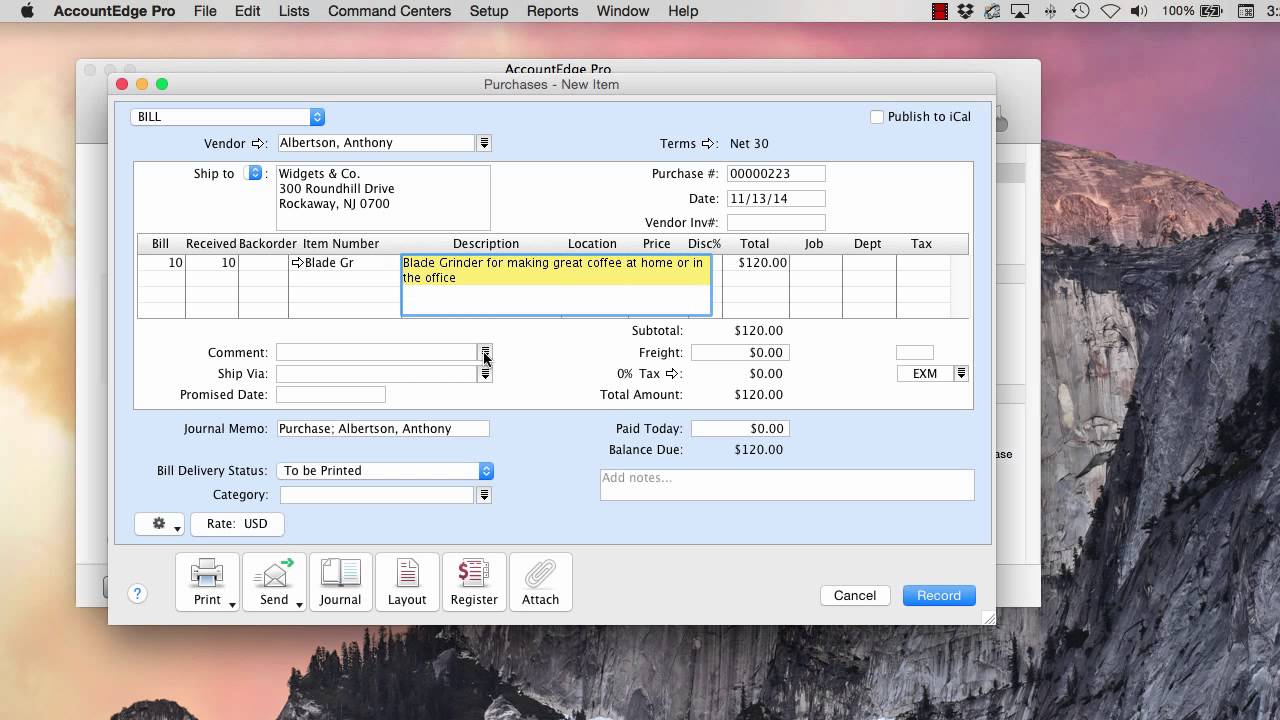Expand the Print button arrow menu
Screen dimensions: 1280x720
(232, 604)
